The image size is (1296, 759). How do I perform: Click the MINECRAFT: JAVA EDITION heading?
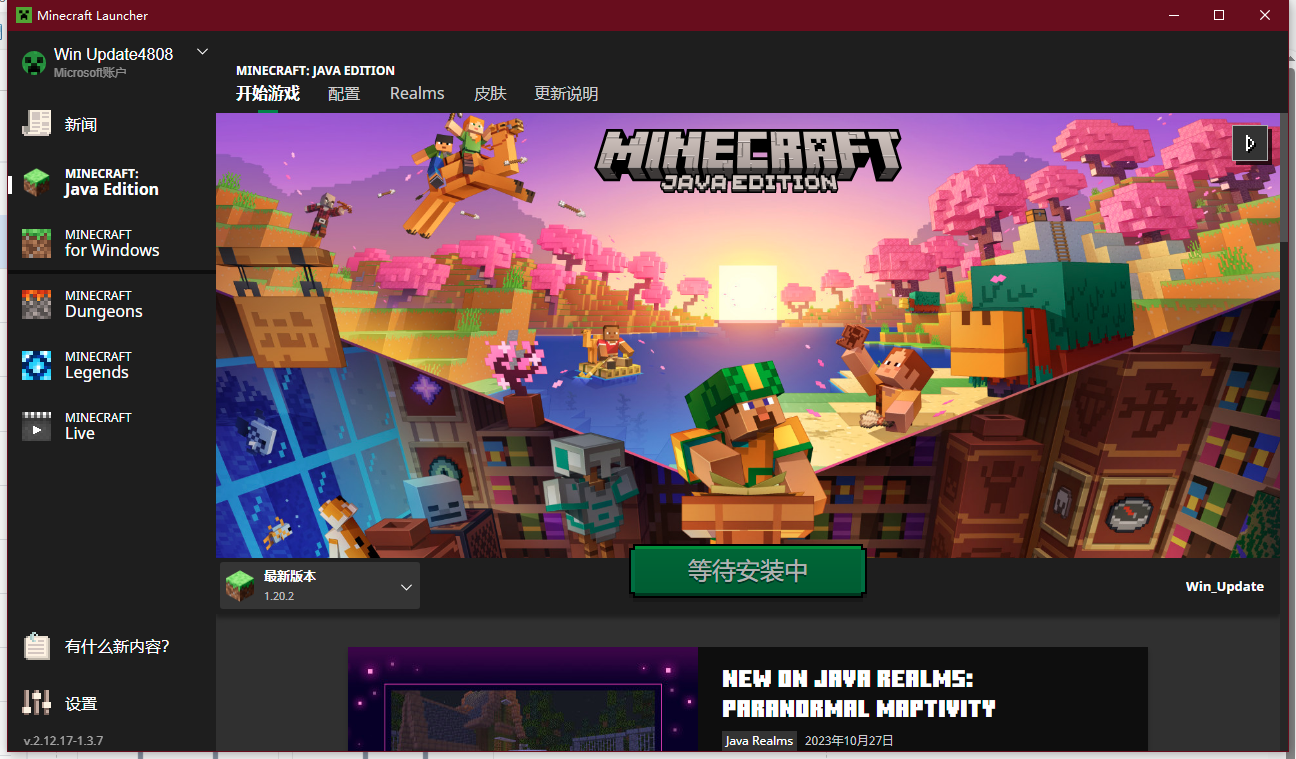tap(315, 71)
